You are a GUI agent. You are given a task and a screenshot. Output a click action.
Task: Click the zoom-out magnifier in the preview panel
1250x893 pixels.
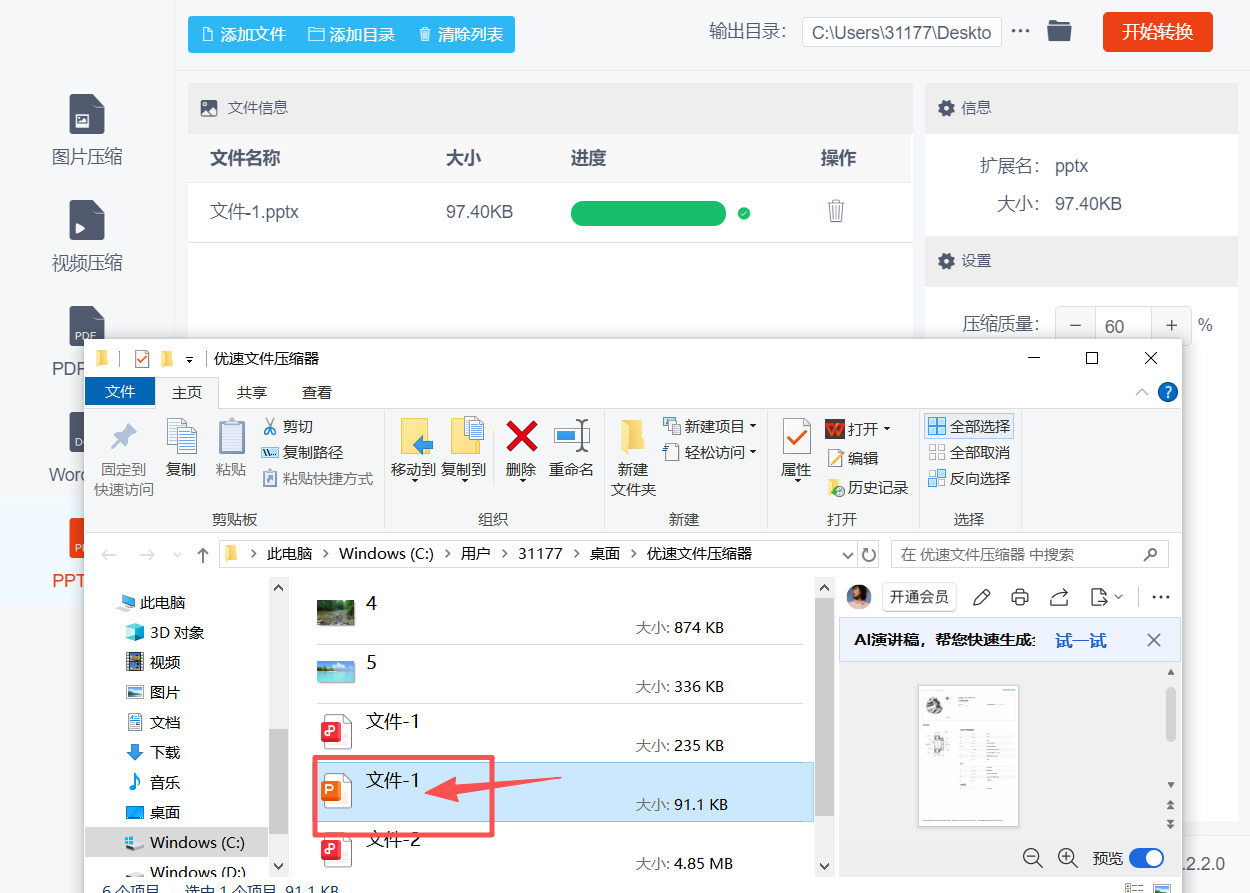(x=1033, y=858)
